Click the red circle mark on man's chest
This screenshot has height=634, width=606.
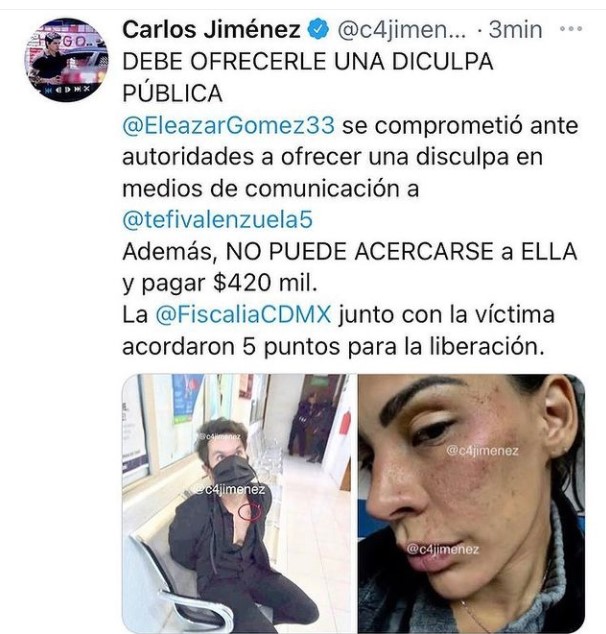click(x=250, y=512)
